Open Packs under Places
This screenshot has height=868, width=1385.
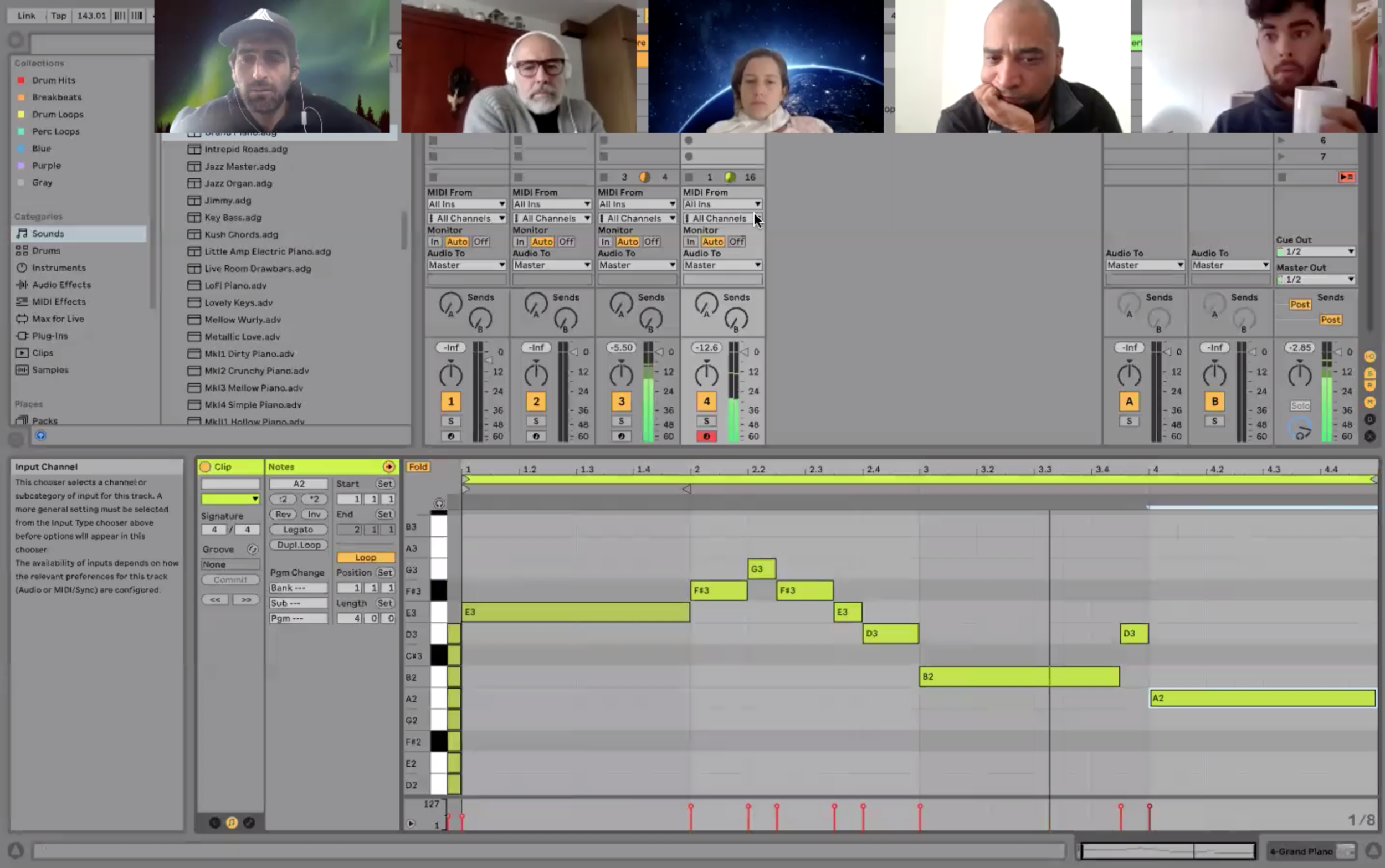[x=44, y=421]
